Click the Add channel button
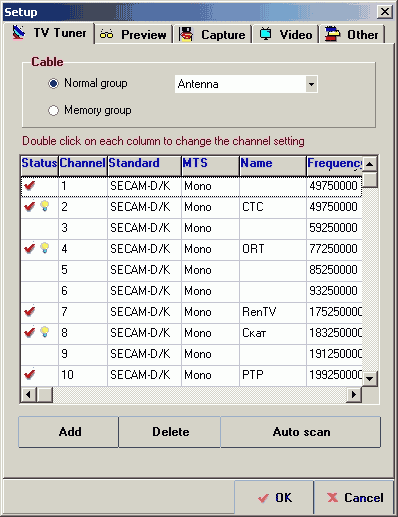Image resolution: width=398 pixels, height=517 pixels. pos(69,432)
